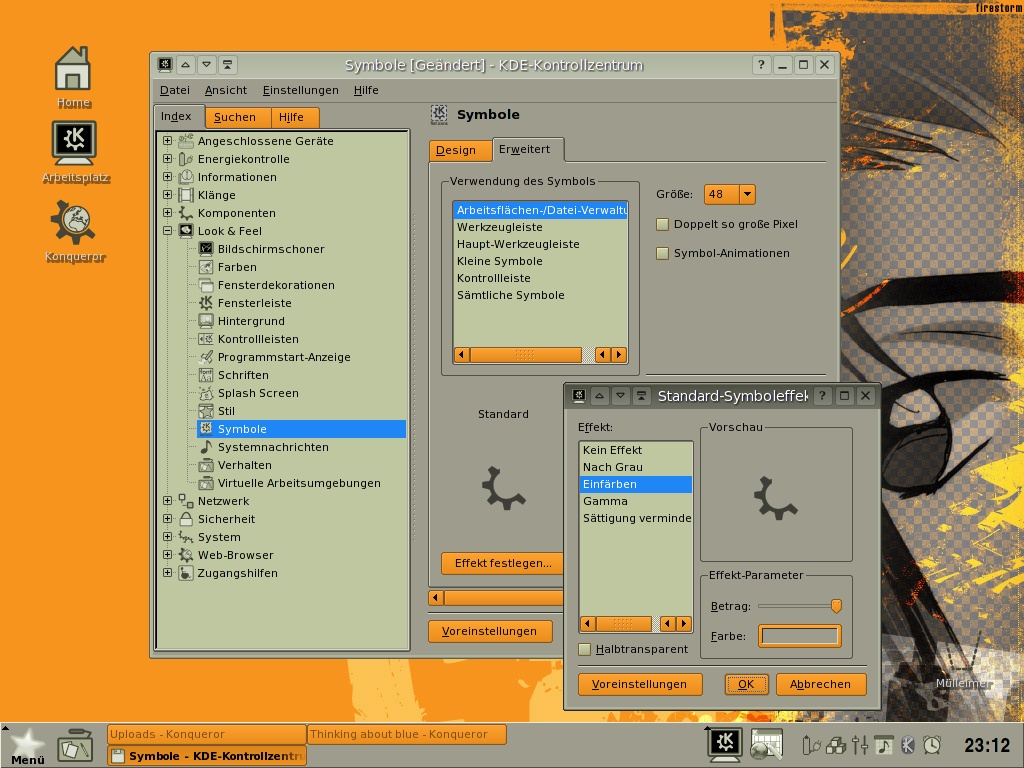Enable Doppelt so große Pixel checkbox
Image resolution: width=1024 pixels, height=768 pixels.
click(x=662, y=225)
